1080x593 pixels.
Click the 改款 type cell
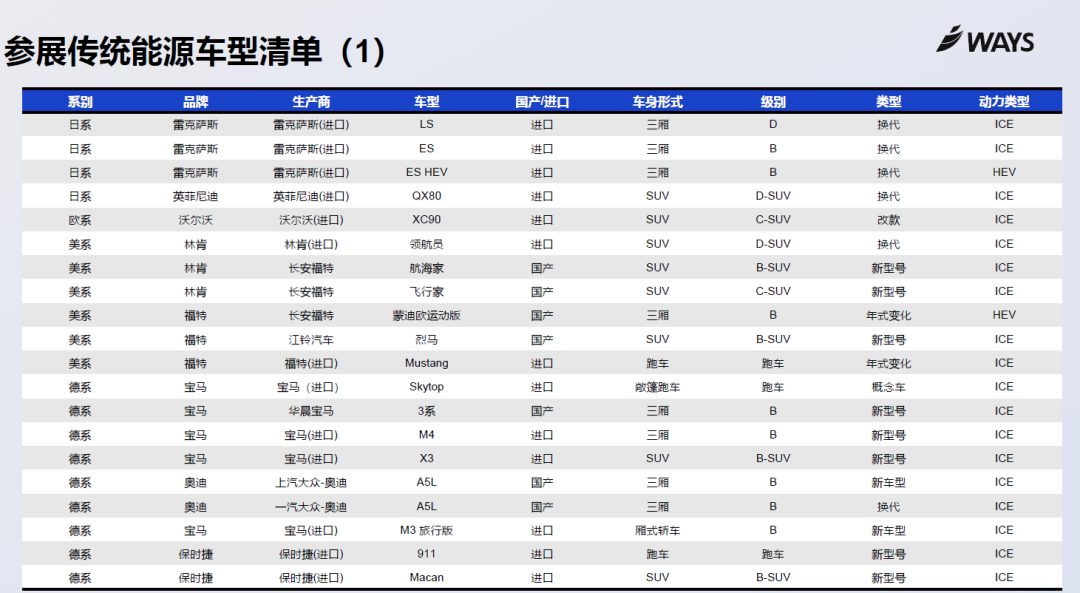[889, 220]
